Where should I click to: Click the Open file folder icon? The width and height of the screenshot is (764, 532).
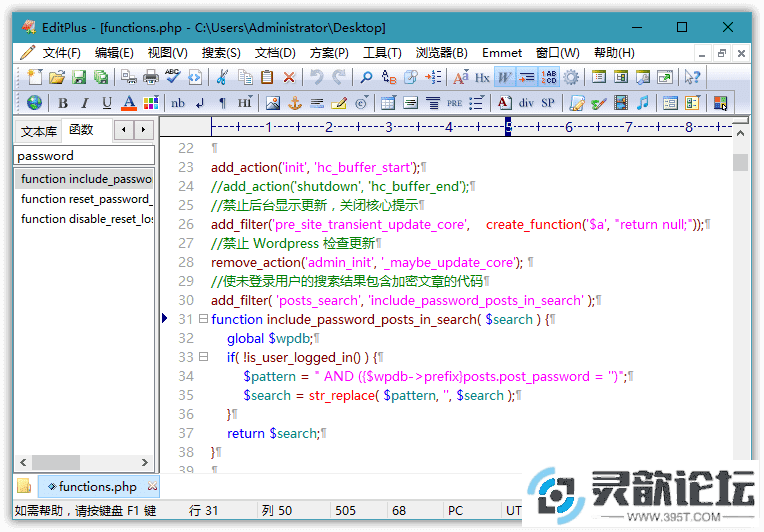pos(57,77)
